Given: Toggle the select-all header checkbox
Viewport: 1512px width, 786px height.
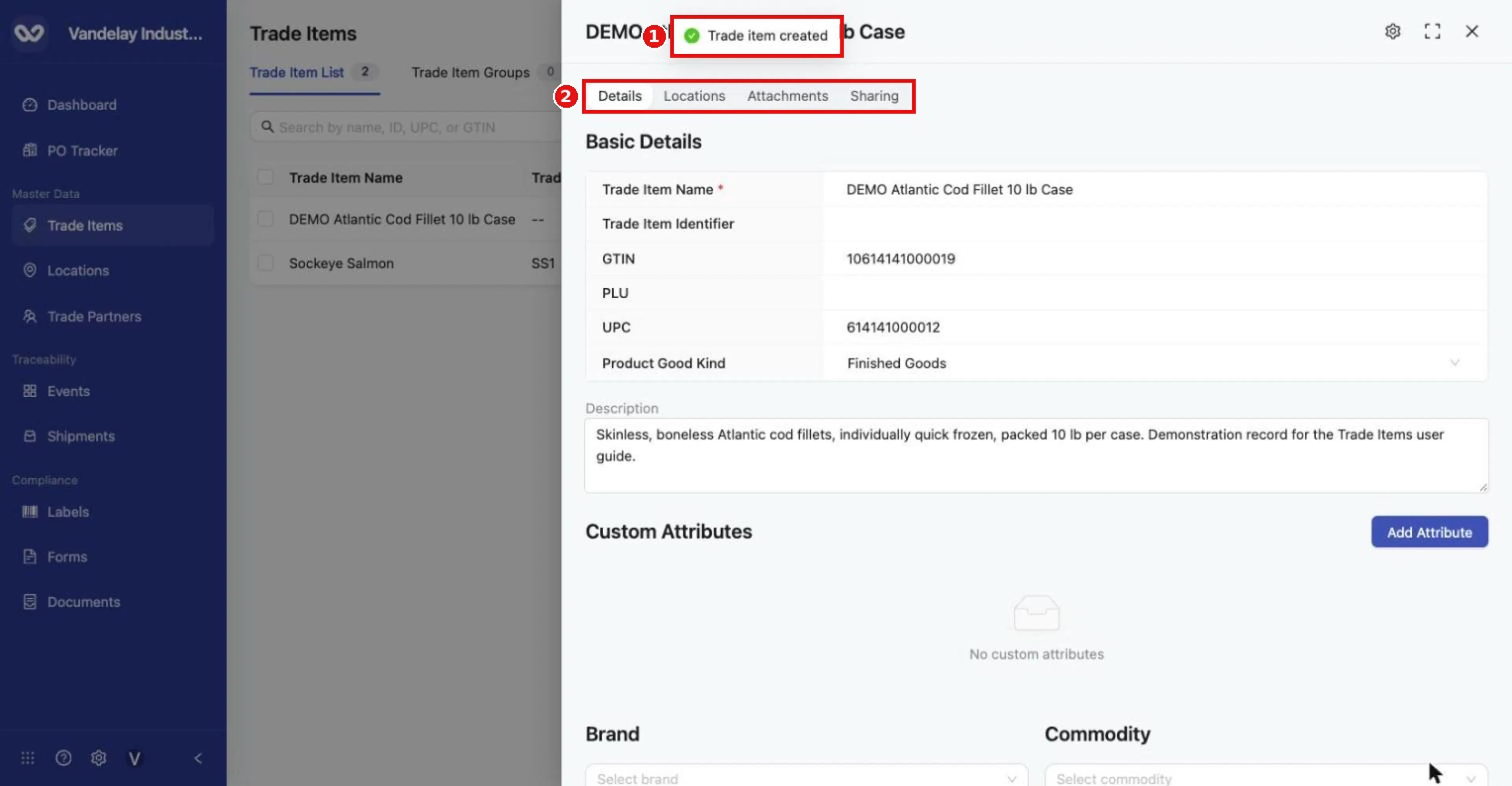Looking at the screenshot, I should click(x=265, y=177).
